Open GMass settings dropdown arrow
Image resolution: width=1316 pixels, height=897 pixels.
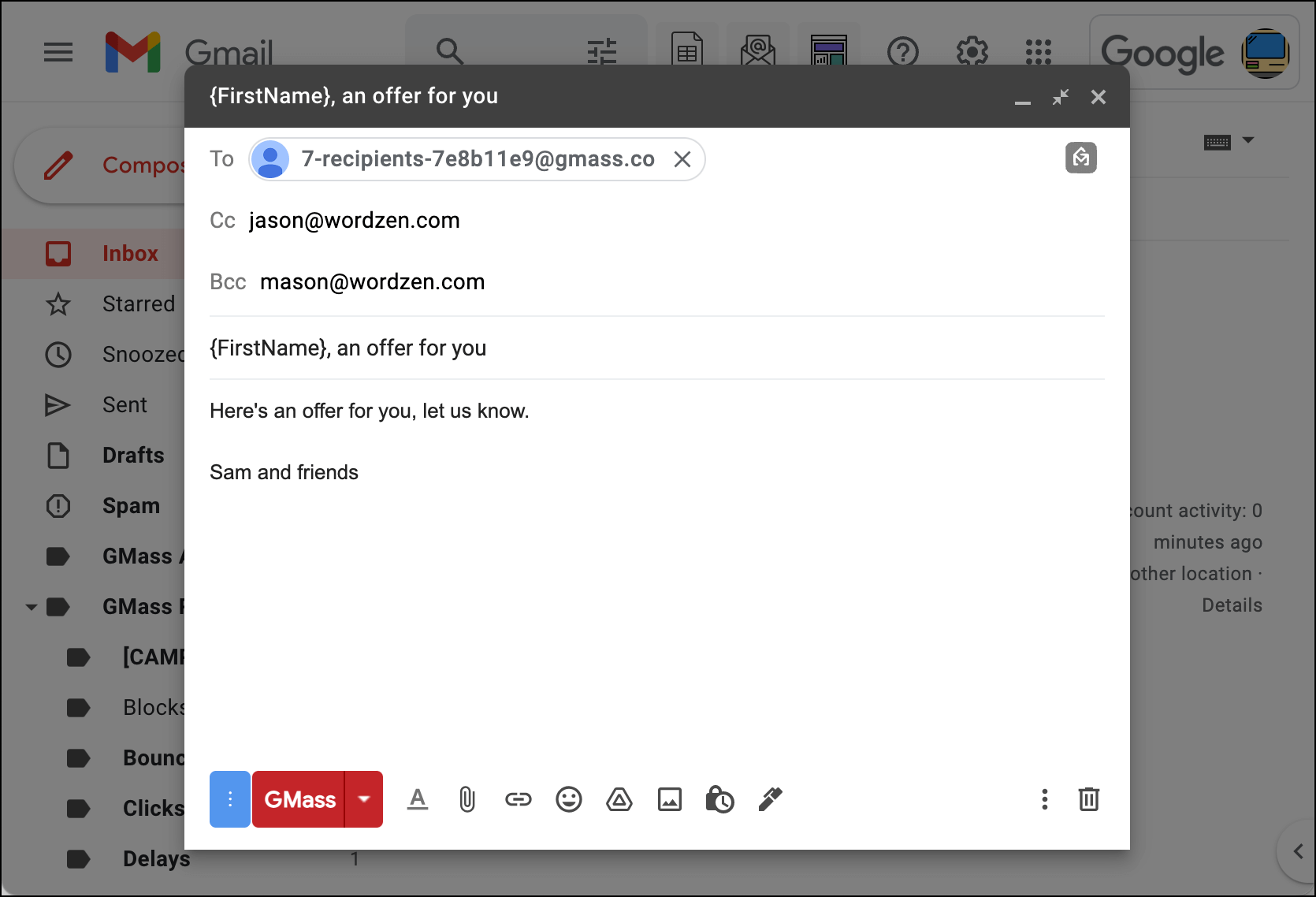[x=364, y=799]
